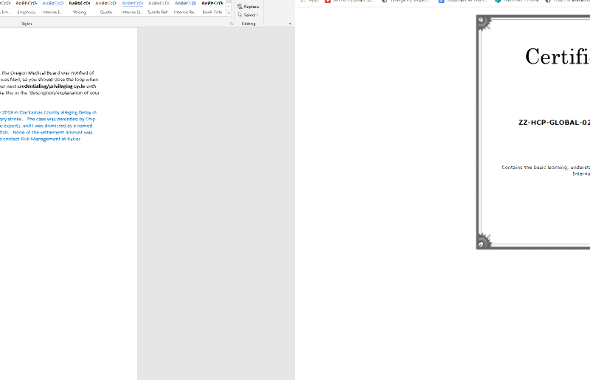Click the certificate image heading

pos(558,57)
